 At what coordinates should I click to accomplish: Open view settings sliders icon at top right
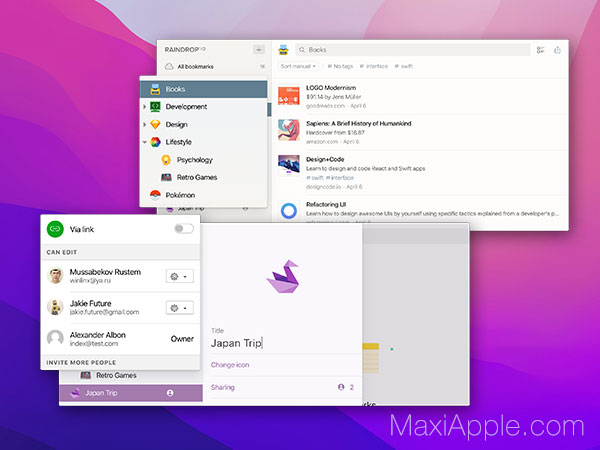coord(540,50)
